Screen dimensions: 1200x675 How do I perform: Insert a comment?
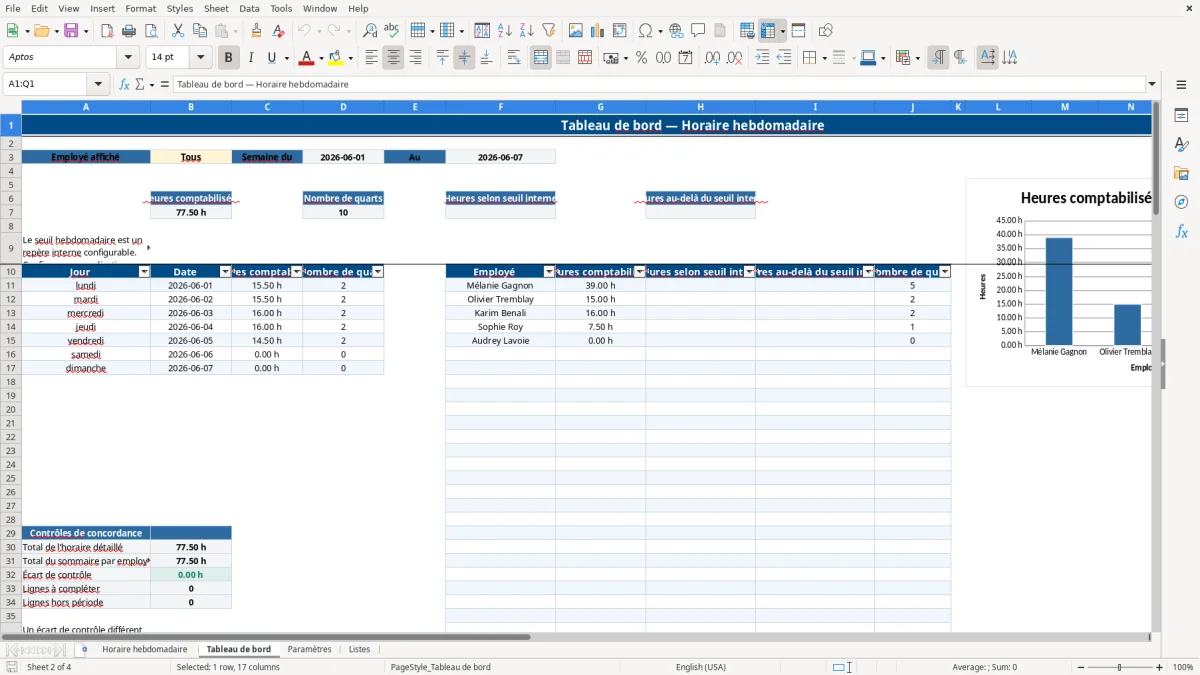coord(698,31)
